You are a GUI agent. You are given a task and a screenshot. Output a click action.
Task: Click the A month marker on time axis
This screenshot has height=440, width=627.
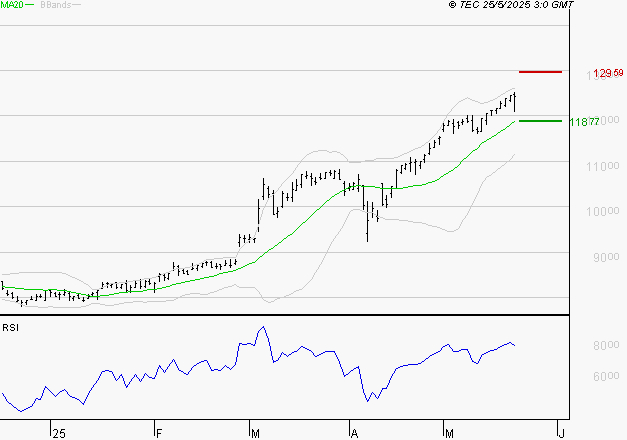pyautogui.click(x=354, y=434)
